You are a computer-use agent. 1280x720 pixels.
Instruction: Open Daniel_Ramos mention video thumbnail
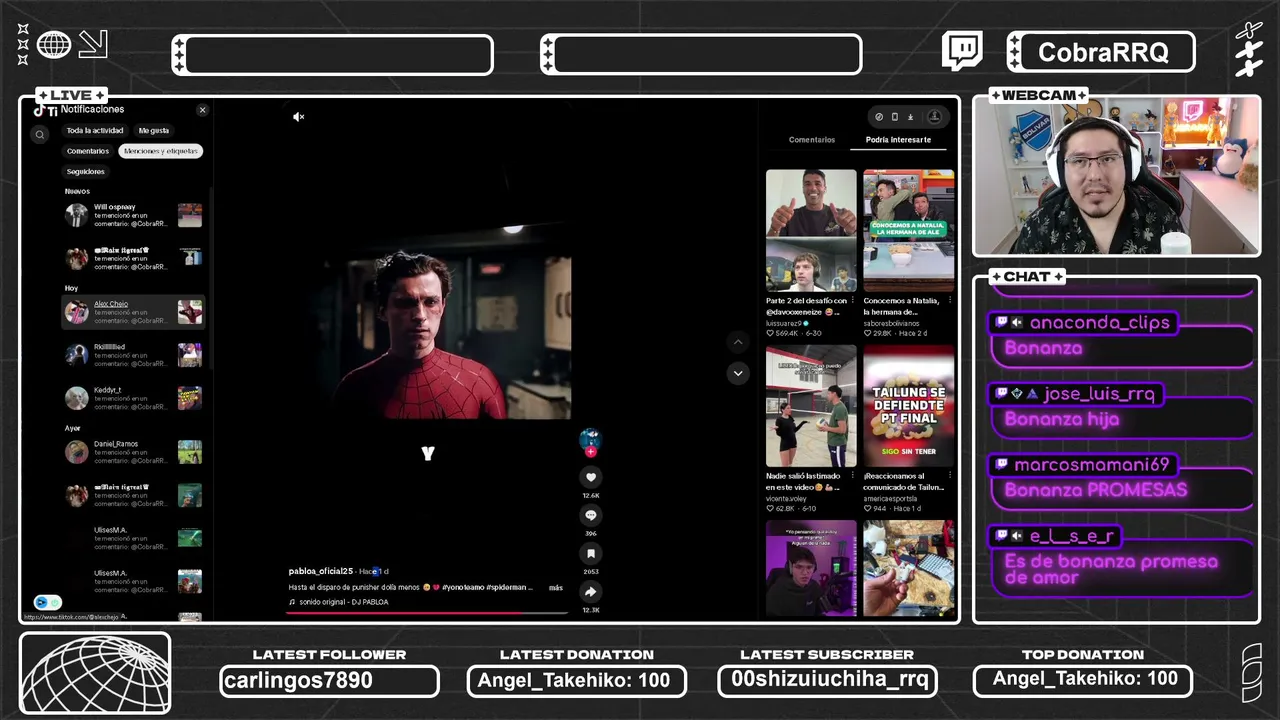pos(190,452)
